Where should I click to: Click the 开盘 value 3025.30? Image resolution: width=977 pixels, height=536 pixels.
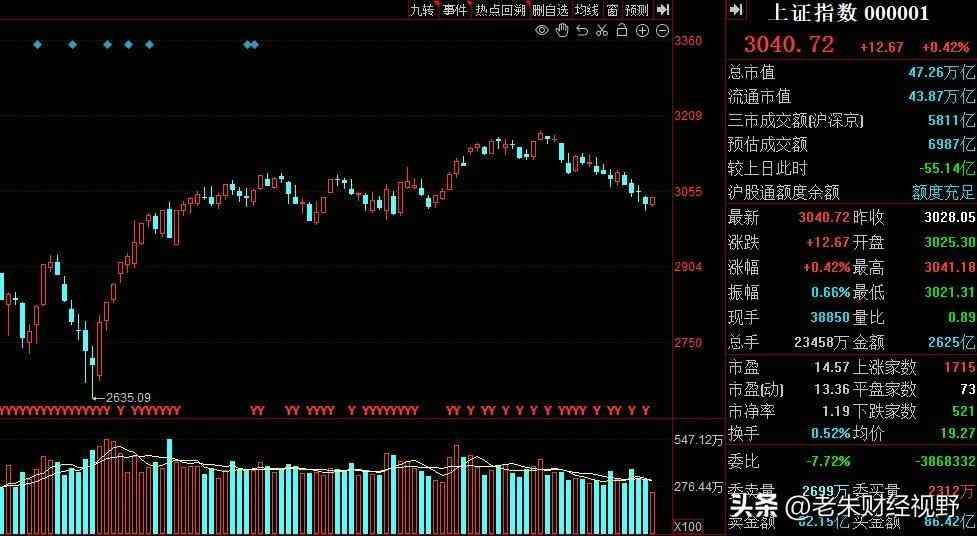point(950,242)
